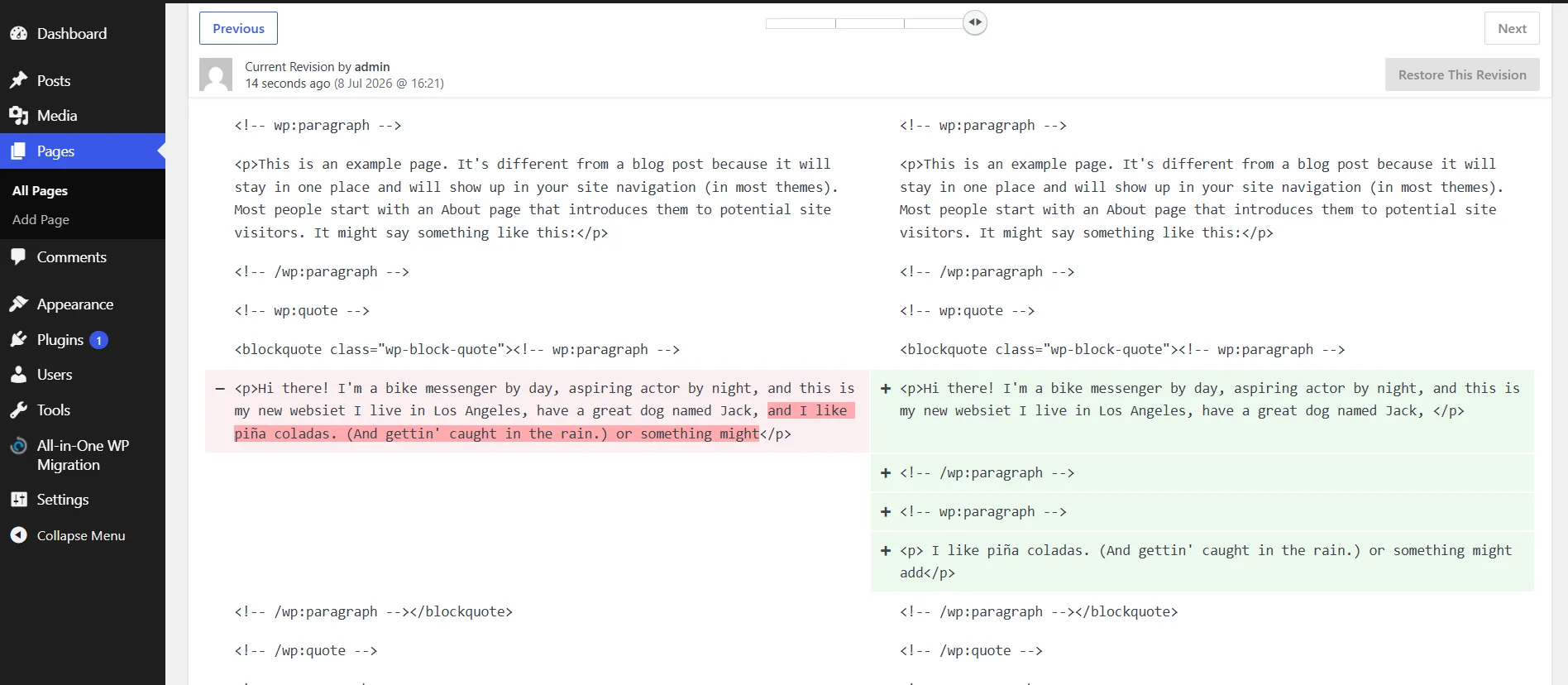
Task: Click the highlighted 'and I like' removed text
Action: coord(808,410)
